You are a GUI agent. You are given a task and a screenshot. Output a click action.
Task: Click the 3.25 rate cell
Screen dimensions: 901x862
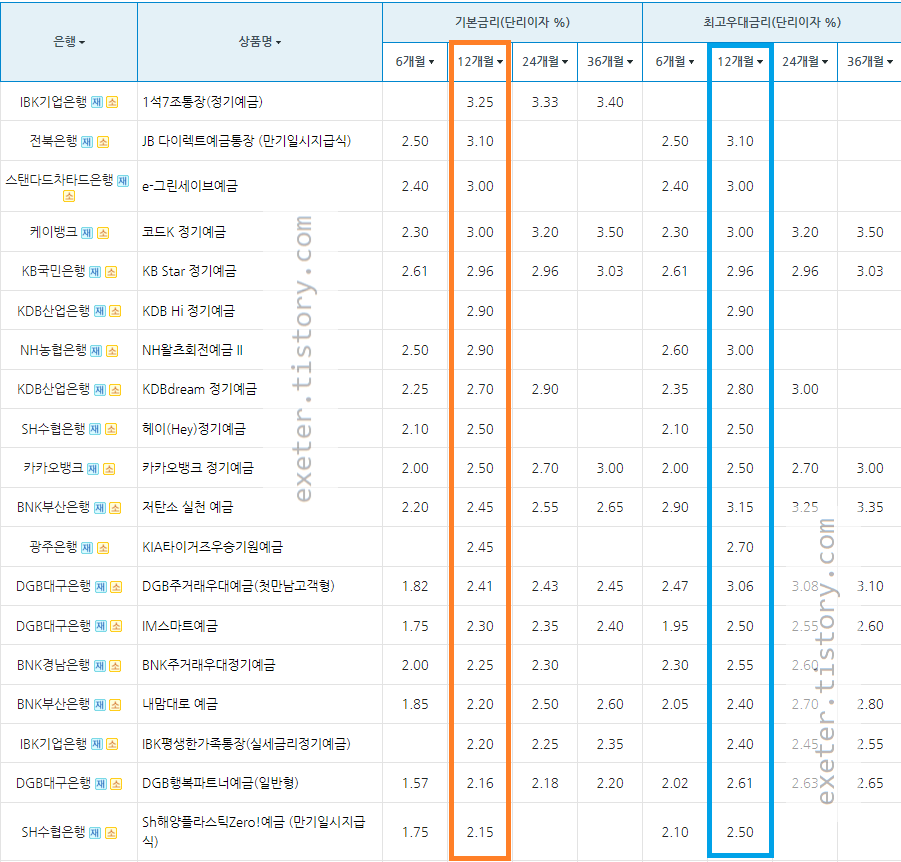coord(480,102)
